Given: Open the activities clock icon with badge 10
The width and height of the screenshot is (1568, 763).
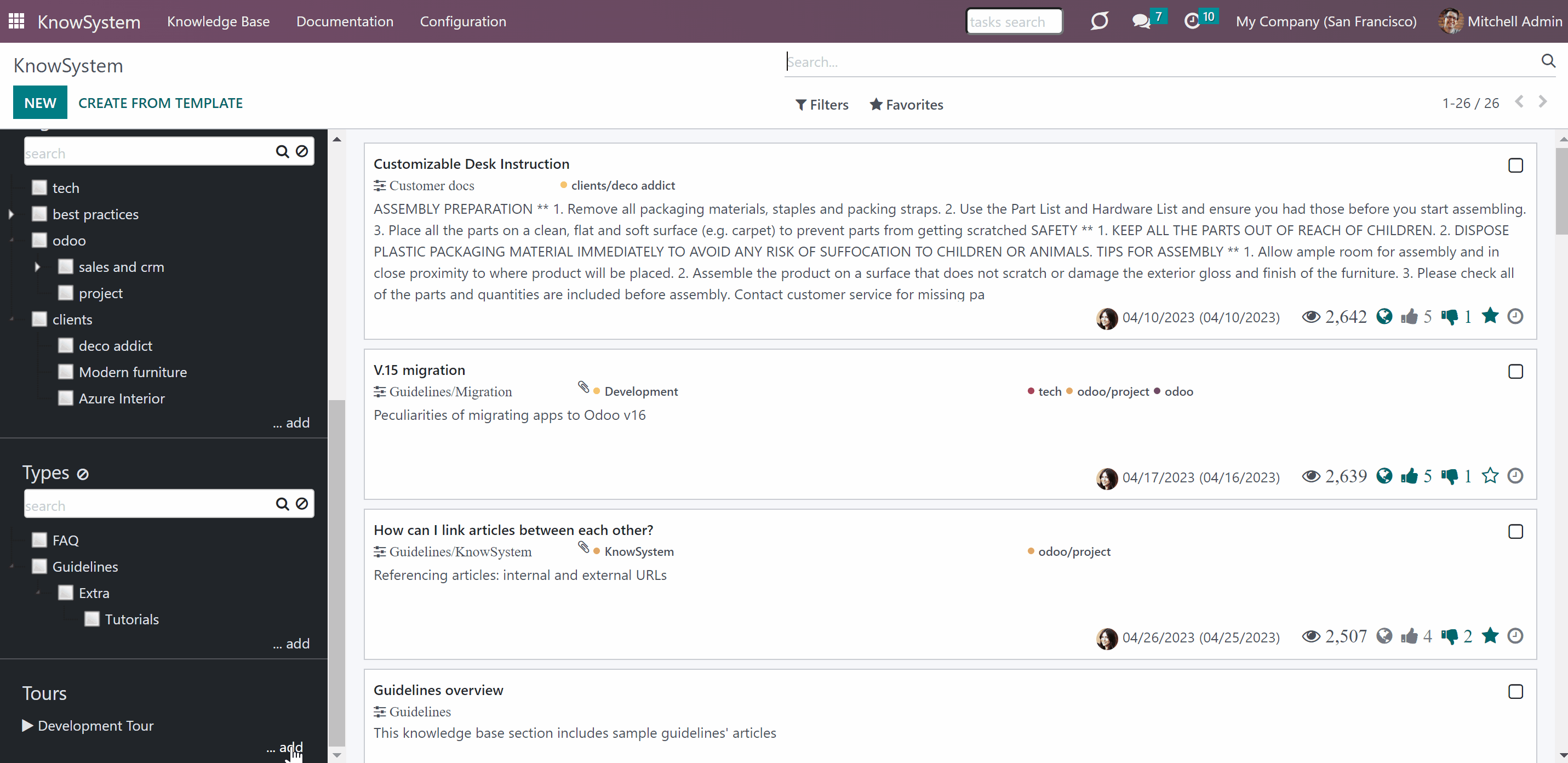Looking at the screenshot, I should pos(1192,21).
